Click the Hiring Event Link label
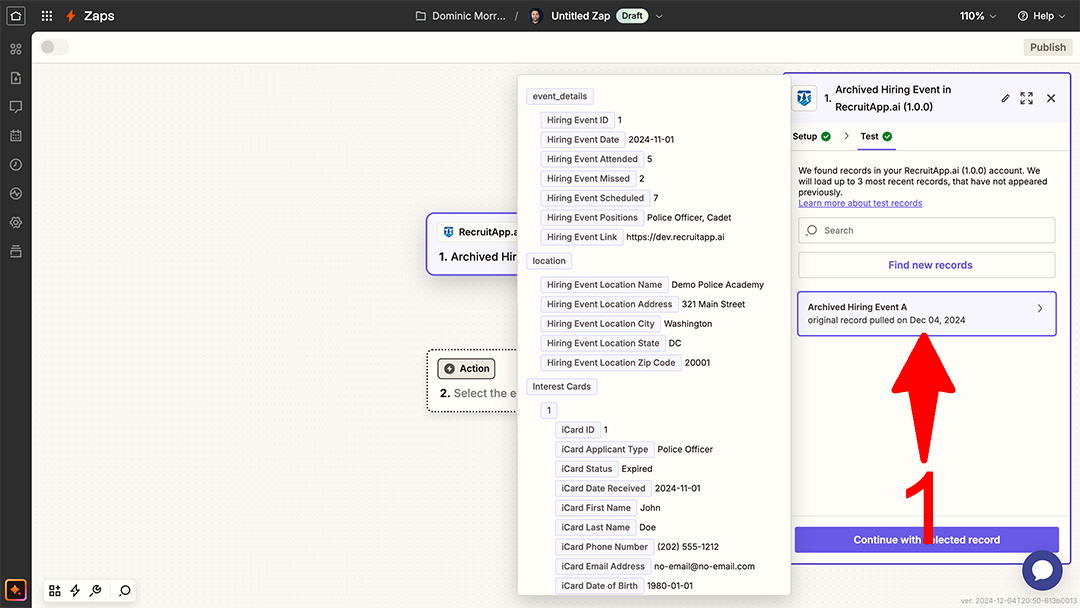Viewport: 1080px width, 608px height. coord(582,237)
